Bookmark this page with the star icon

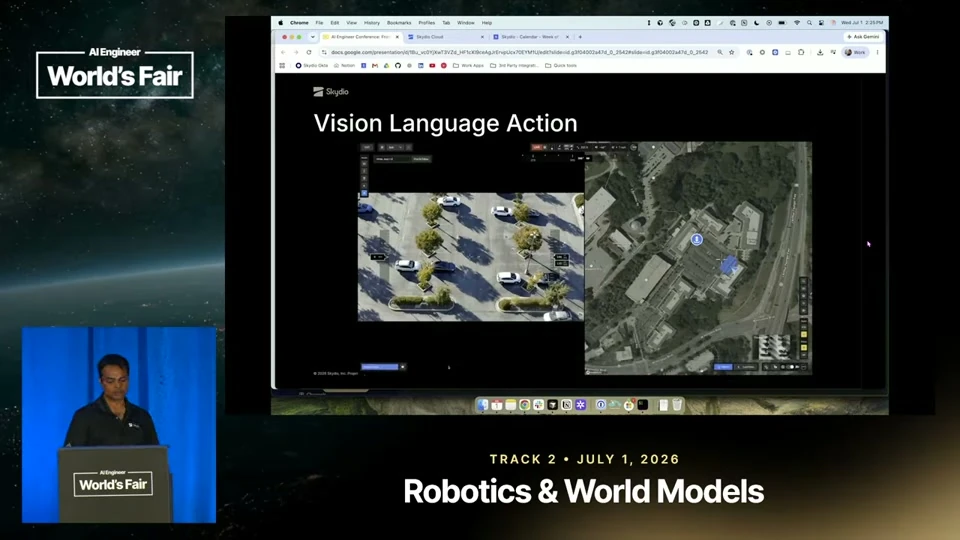pyautogui.click(x=732, y=52)
